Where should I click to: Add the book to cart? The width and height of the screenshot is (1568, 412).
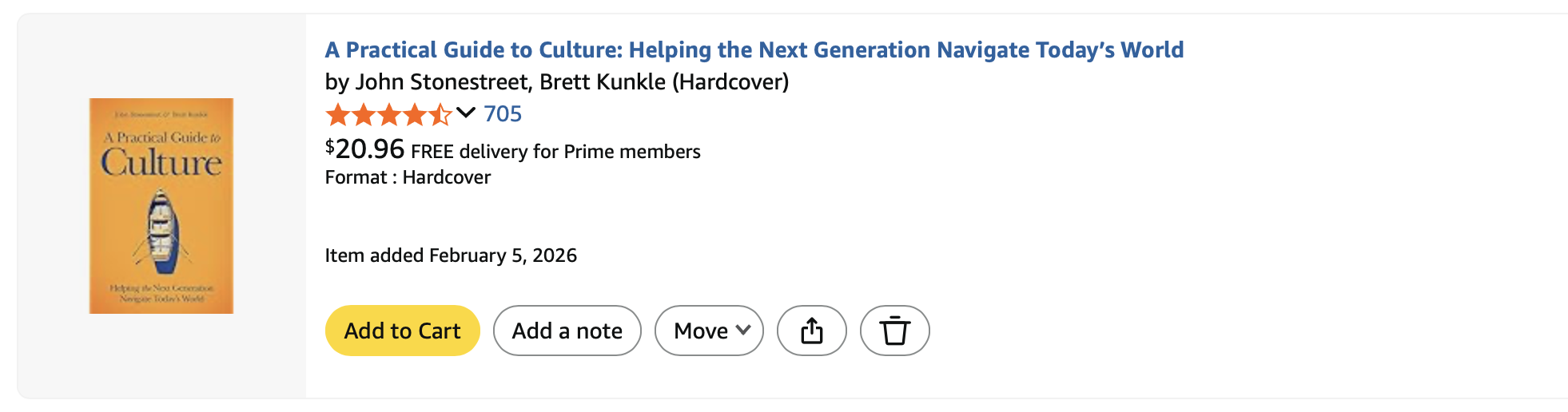coord(402,331)
